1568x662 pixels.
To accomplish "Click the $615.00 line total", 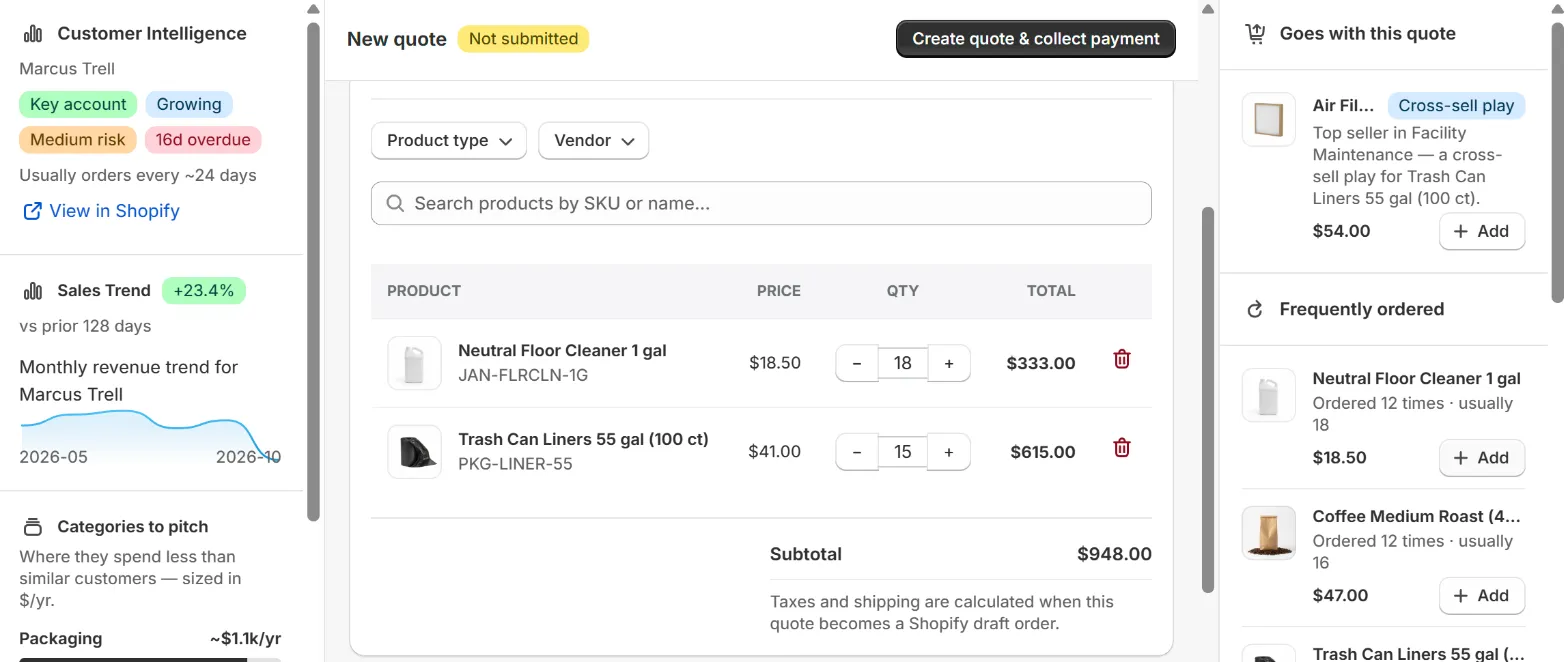I will (x=1043, y=452).
